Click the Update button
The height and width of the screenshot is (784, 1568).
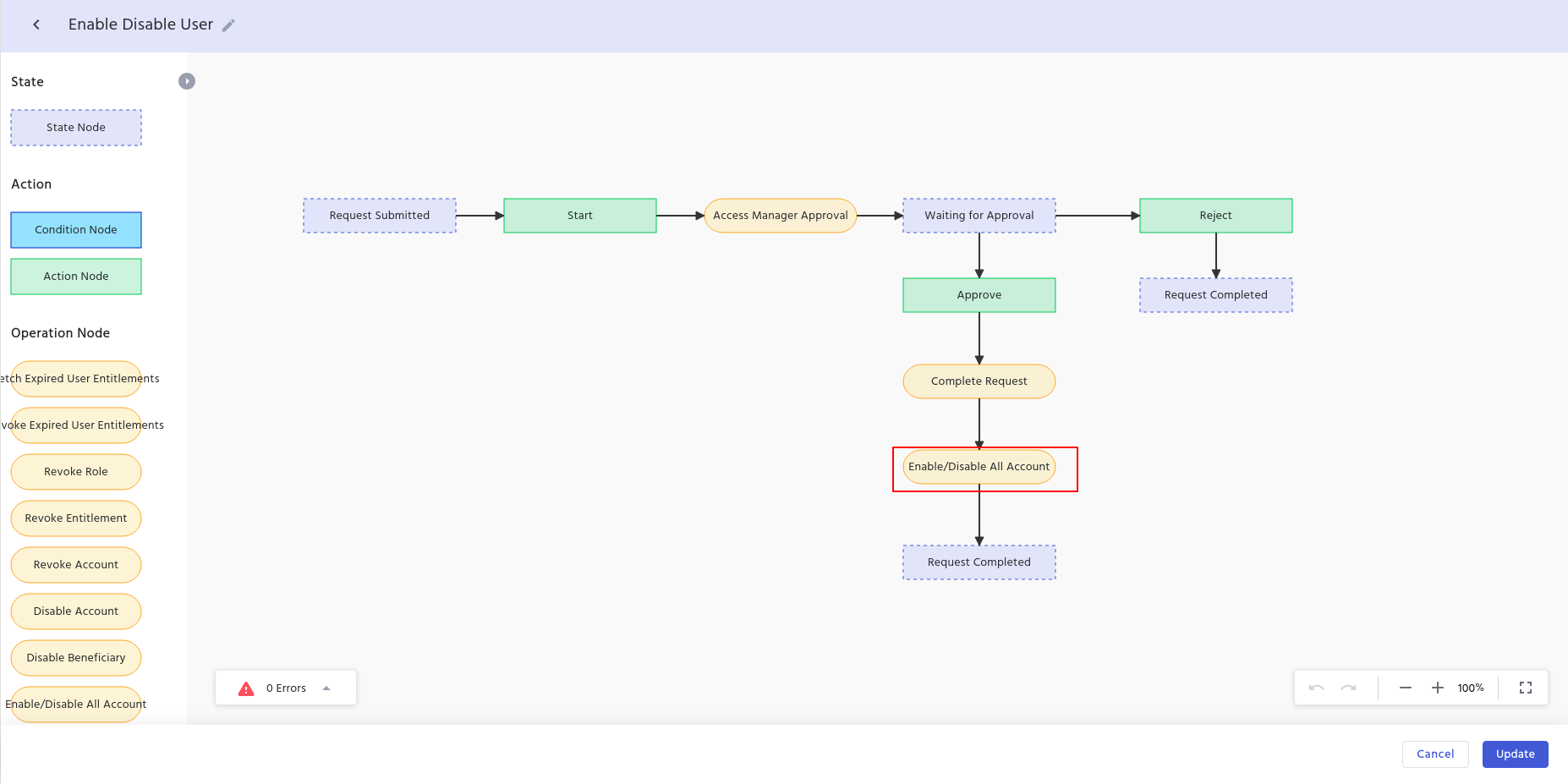pos(1514,754)
